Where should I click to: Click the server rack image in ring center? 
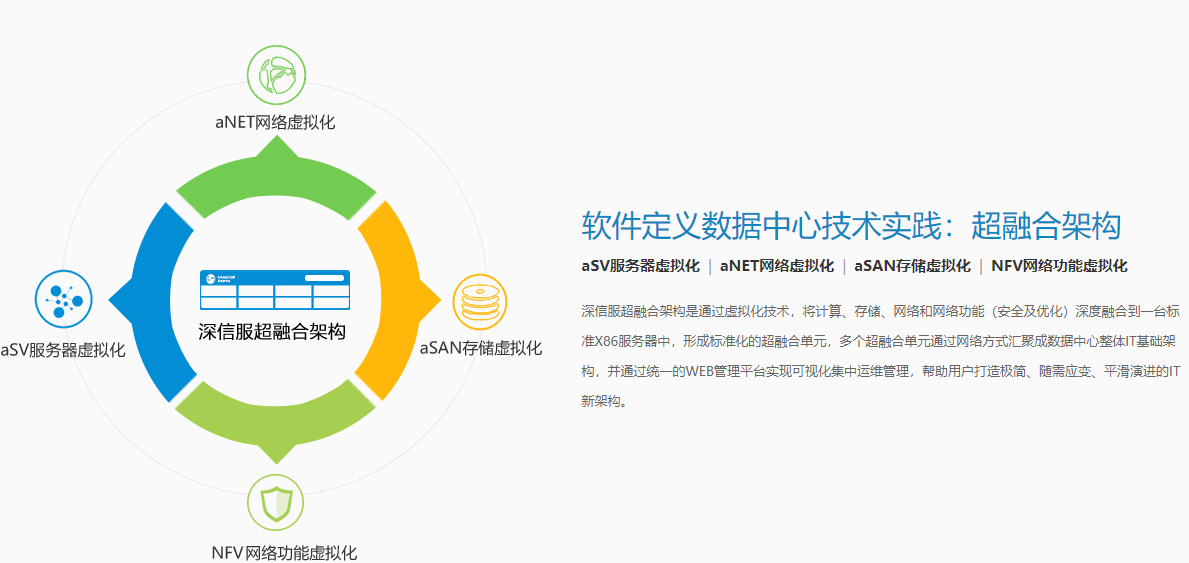[275, 289]
